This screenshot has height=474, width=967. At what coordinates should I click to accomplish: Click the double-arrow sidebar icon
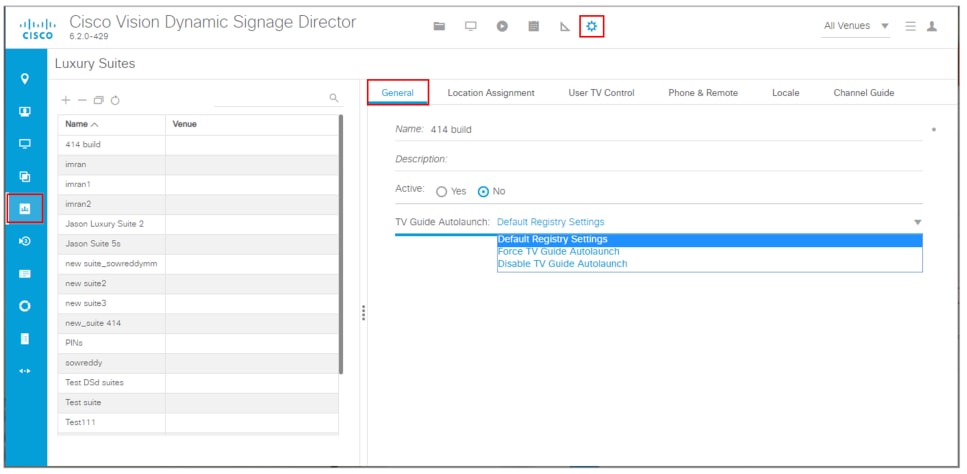(25, 371)
